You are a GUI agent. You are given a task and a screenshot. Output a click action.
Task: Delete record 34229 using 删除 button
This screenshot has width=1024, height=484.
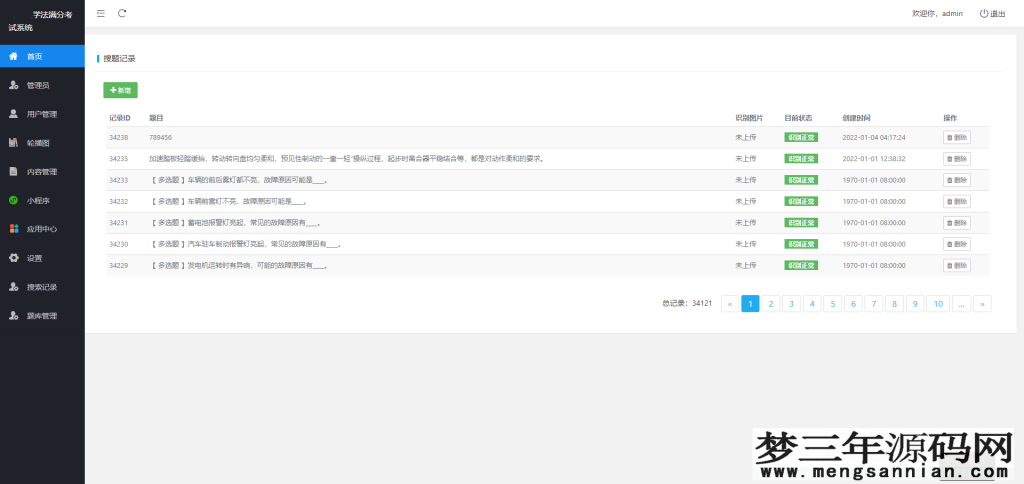tap(956, 265)
